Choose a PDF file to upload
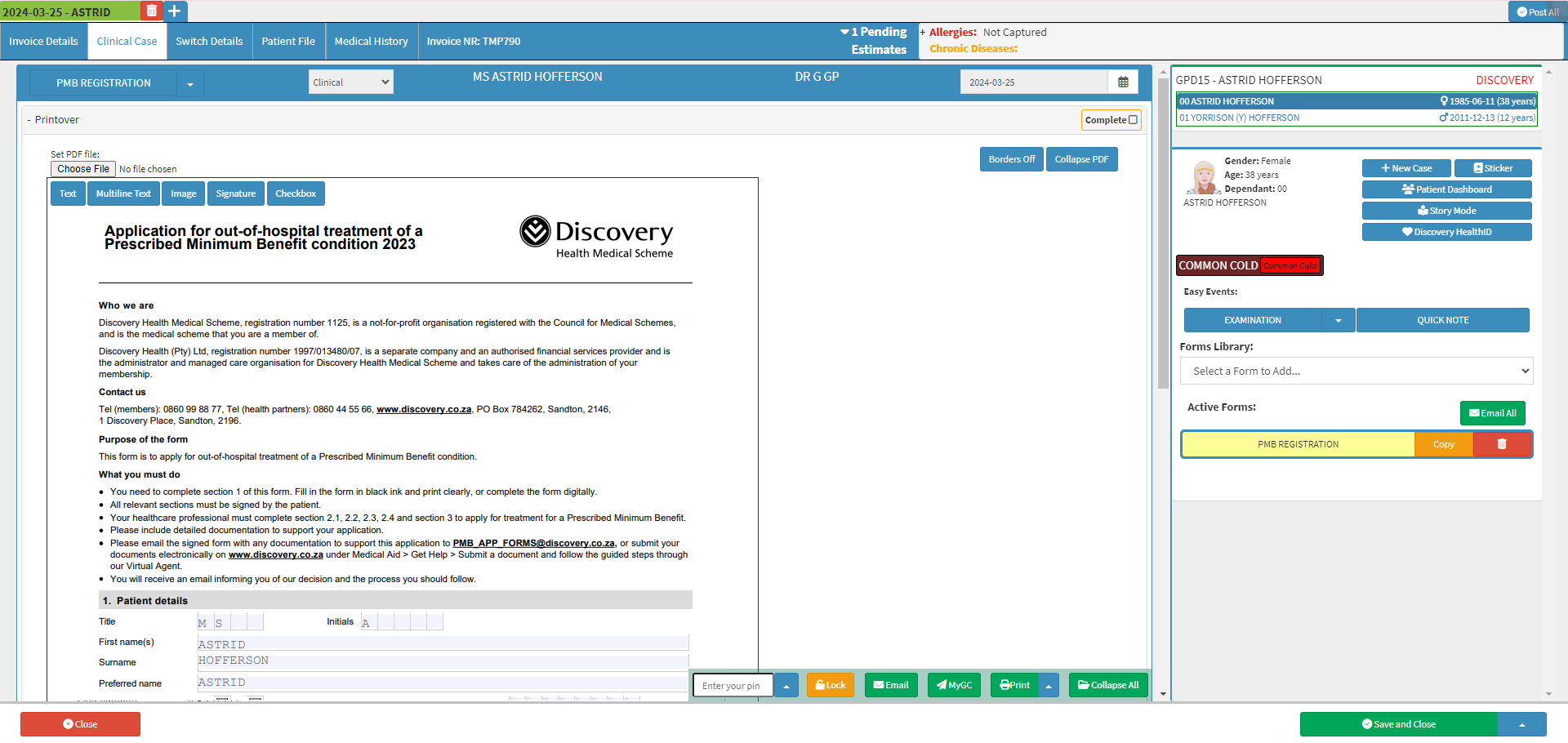The height and width of the screenshot is (743, 1568). (x=83, y=169)
